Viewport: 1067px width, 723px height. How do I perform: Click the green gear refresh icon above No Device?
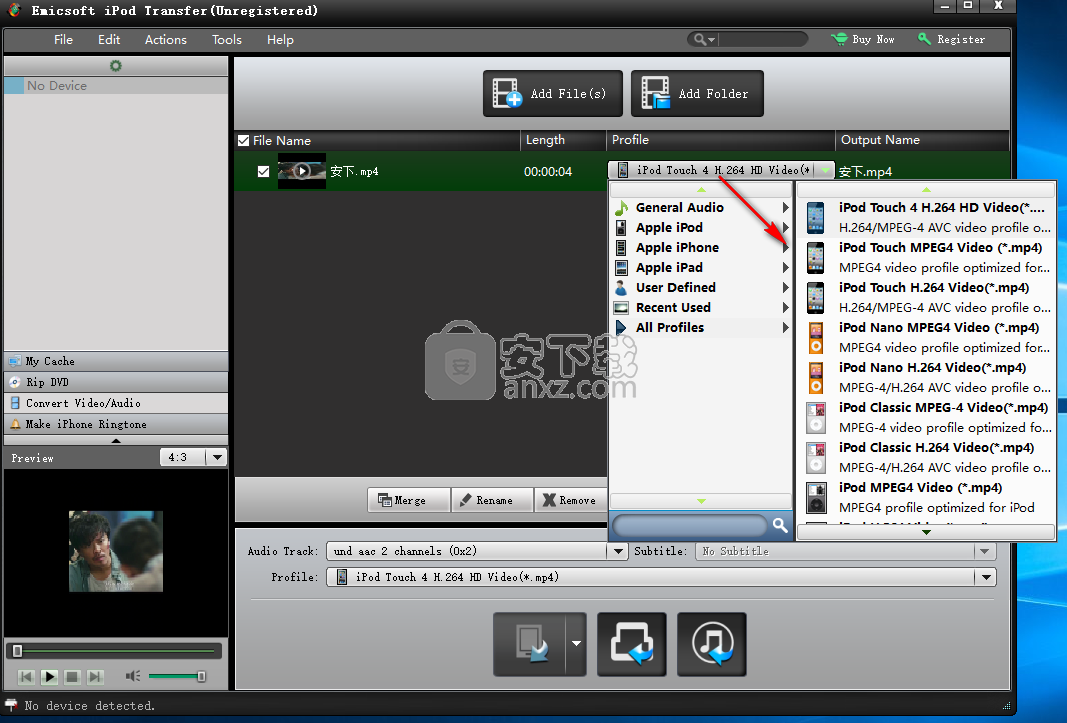(116, 66)
